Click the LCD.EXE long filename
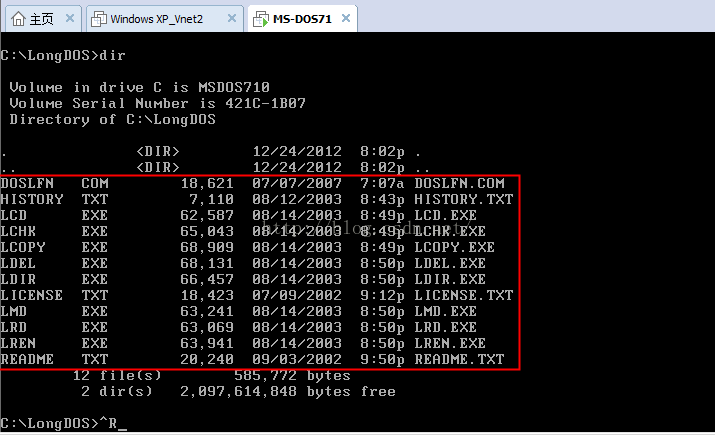Screen dimensions: 715x435 click(x=446, y=215)
